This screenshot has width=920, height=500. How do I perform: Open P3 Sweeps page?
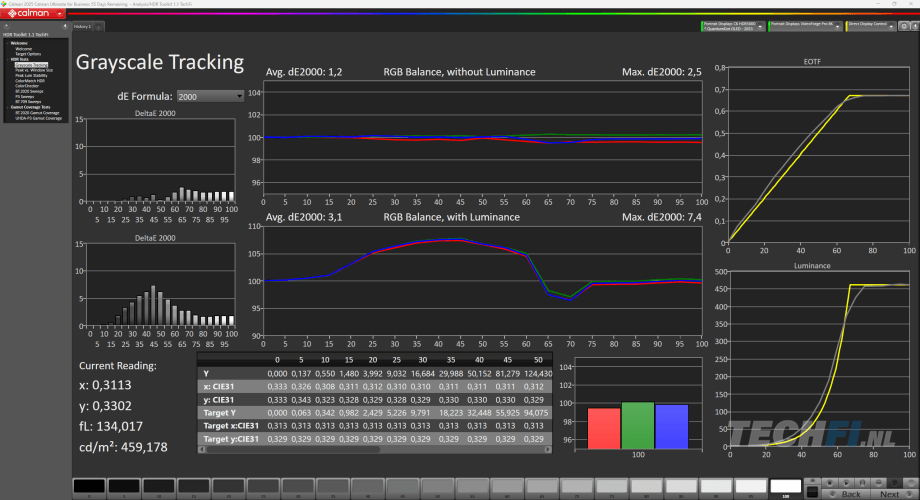coord(25,96)
